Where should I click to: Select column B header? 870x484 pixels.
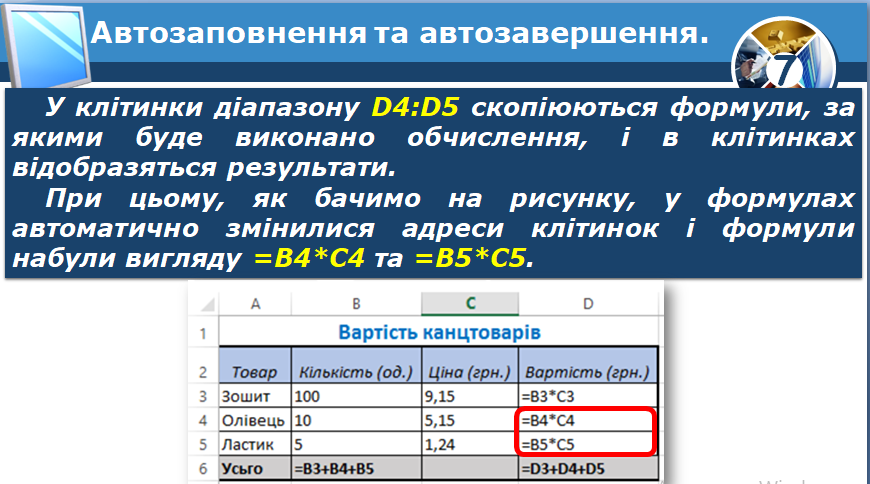356,304
